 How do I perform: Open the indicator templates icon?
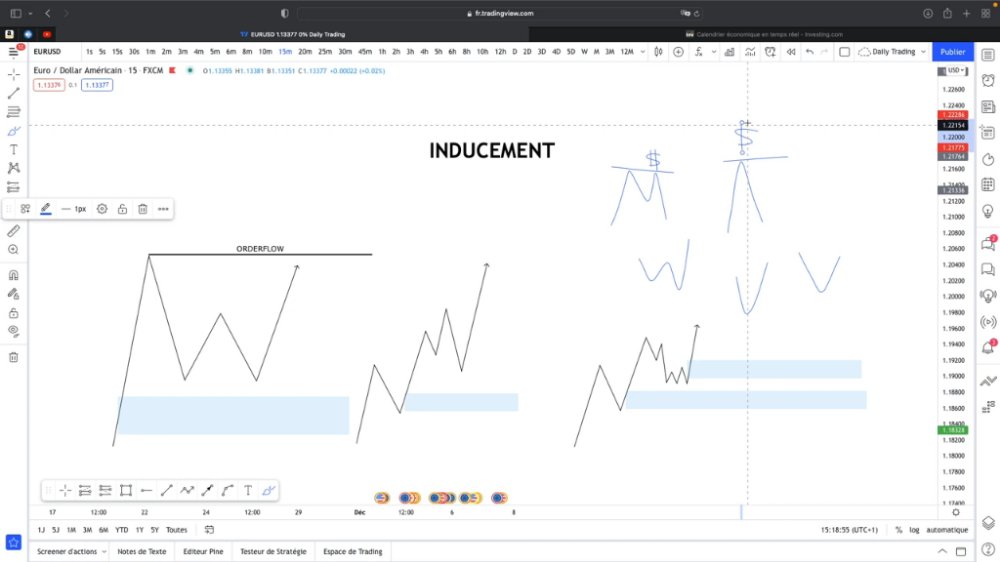pos(750,52)
